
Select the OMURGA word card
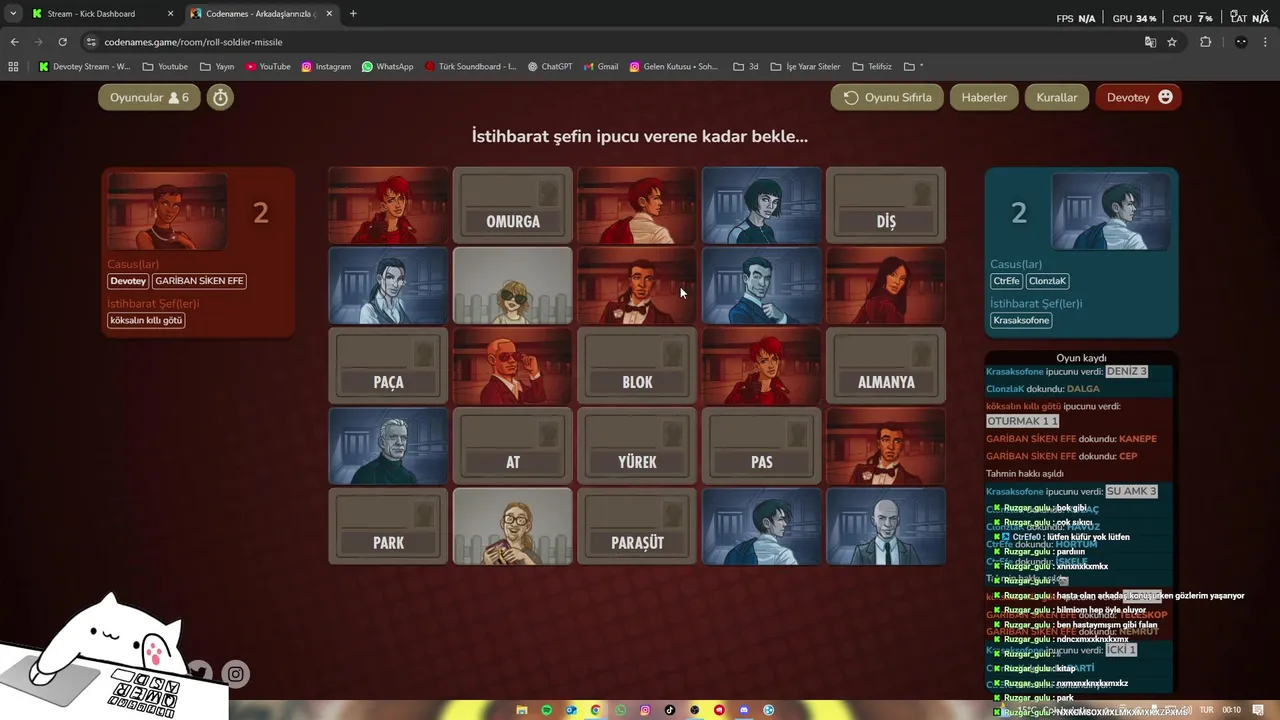[x=513, y=205]
